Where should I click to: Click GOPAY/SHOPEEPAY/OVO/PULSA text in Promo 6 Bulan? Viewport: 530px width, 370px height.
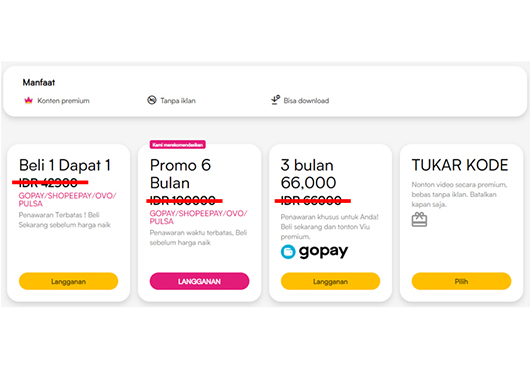pos(198,217)
